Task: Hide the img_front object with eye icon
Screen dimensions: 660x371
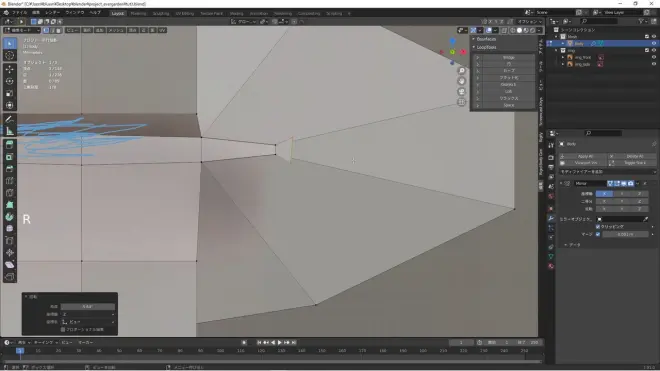Action: click(654, 57)
